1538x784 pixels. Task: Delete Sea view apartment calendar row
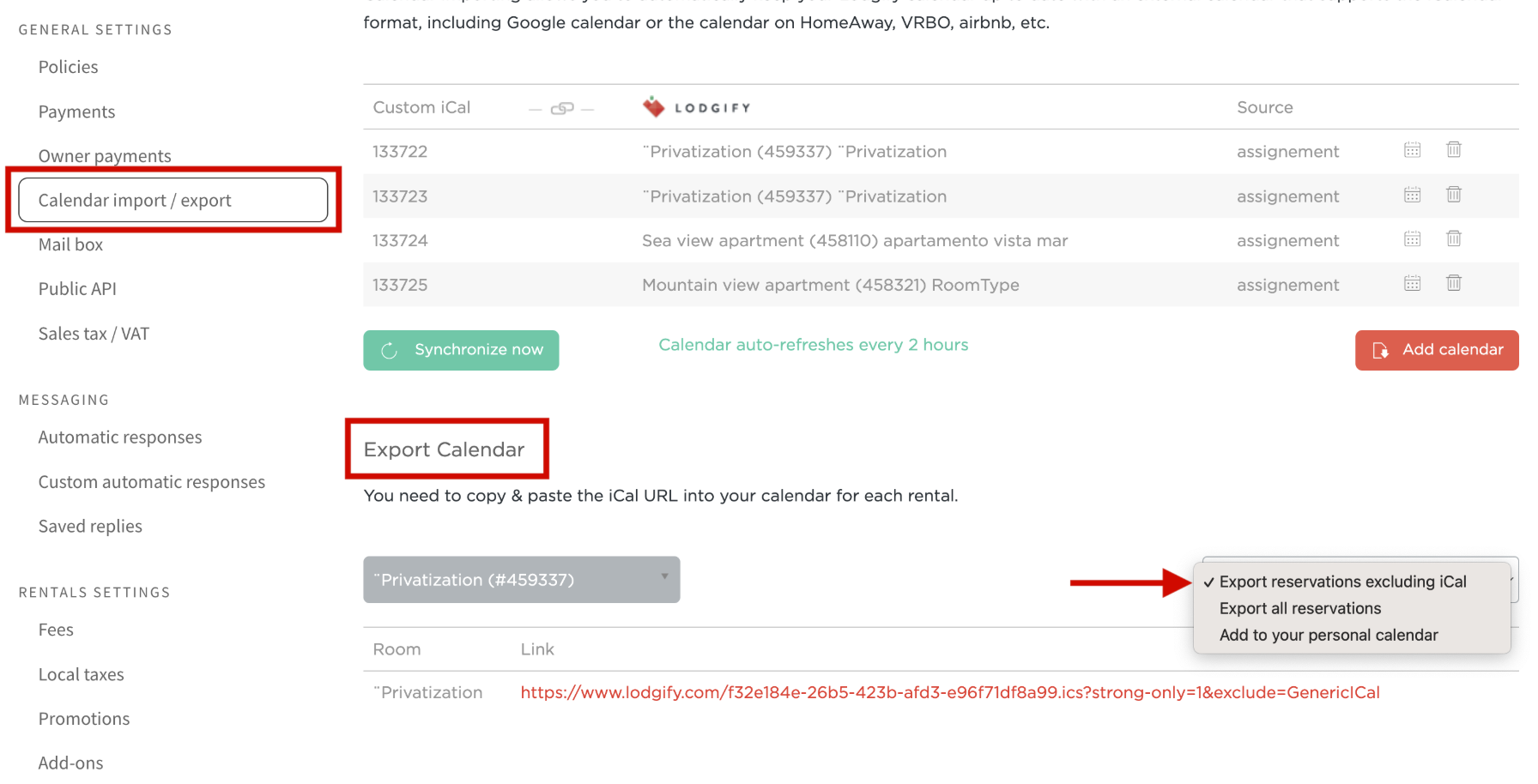pyautogui.click(x=1453, y=239)
